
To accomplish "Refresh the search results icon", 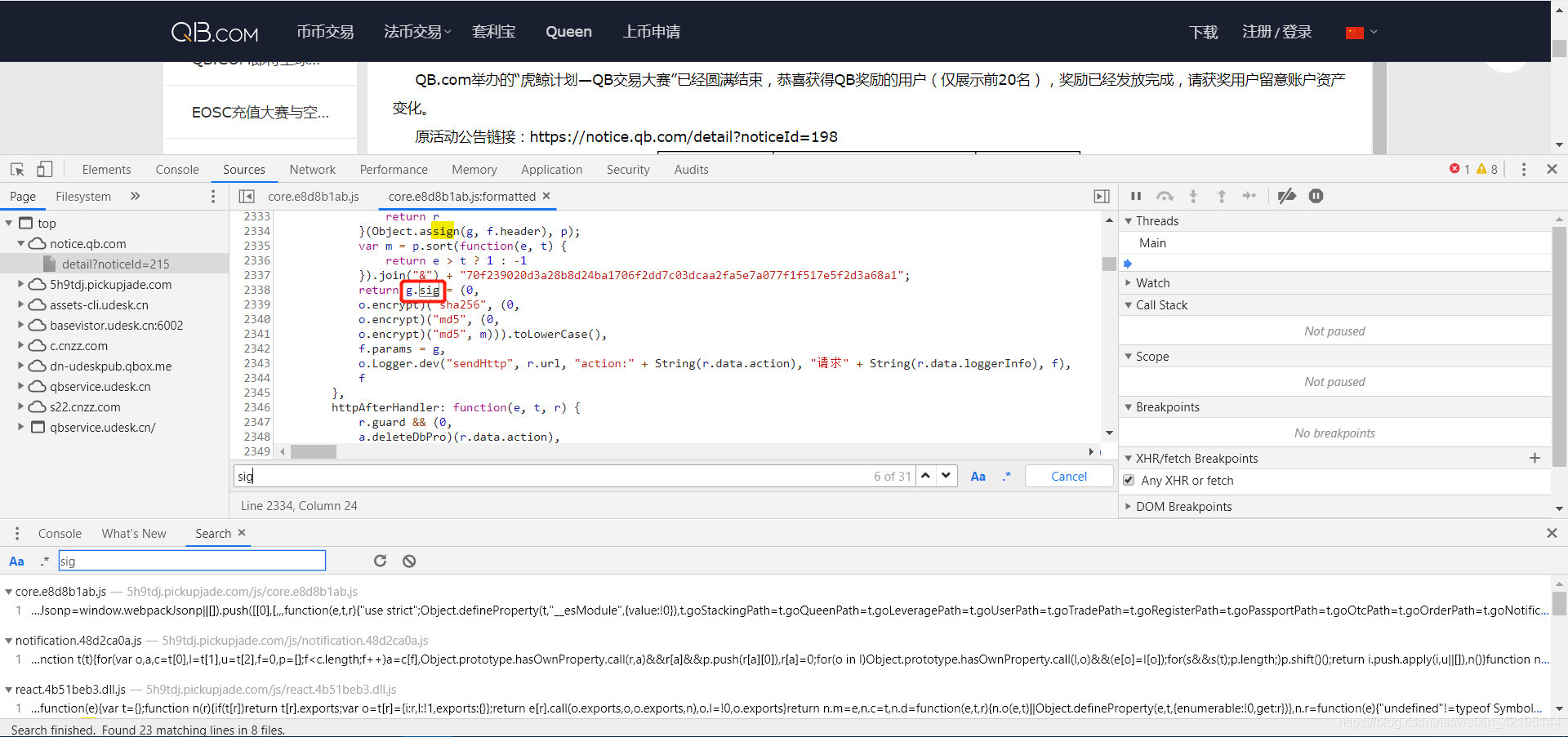I will point(380,561).
